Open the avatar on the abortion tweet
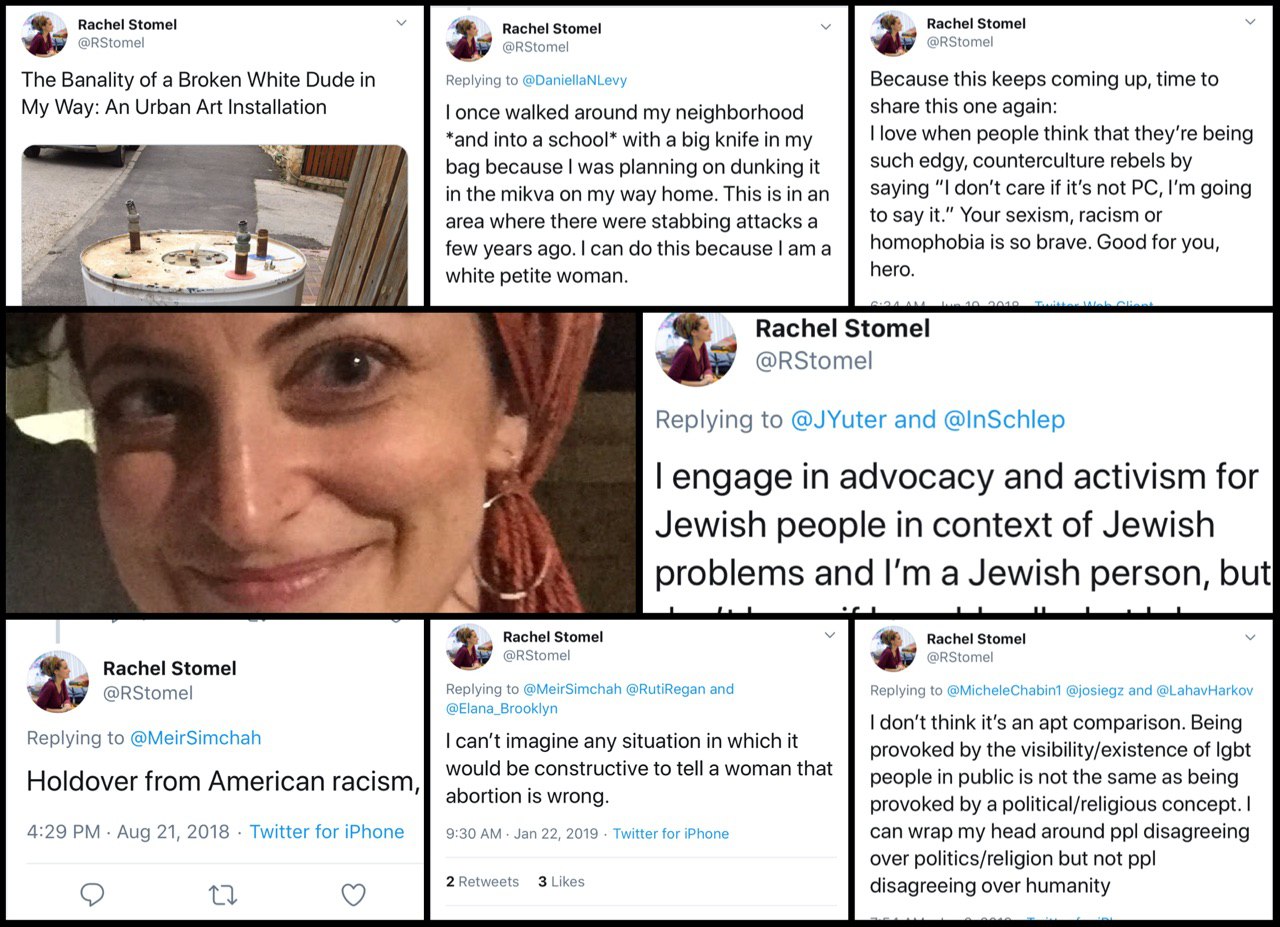This screenshot has width=1280, height=927. 469,646
